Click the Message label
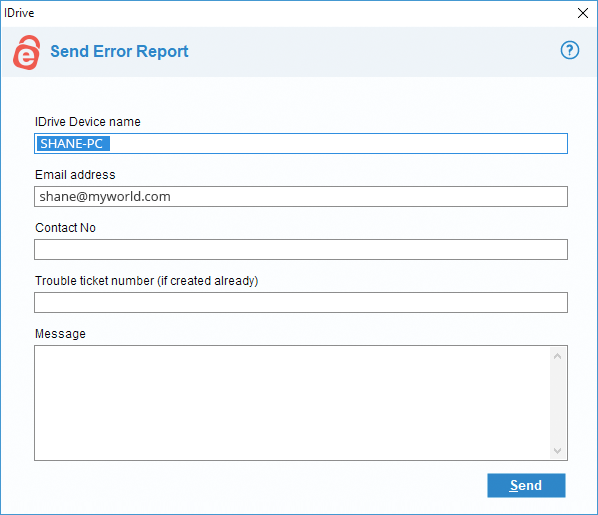The height and width of the screenshot is (515, 598). pyautogui.click(x=60, y=334)
